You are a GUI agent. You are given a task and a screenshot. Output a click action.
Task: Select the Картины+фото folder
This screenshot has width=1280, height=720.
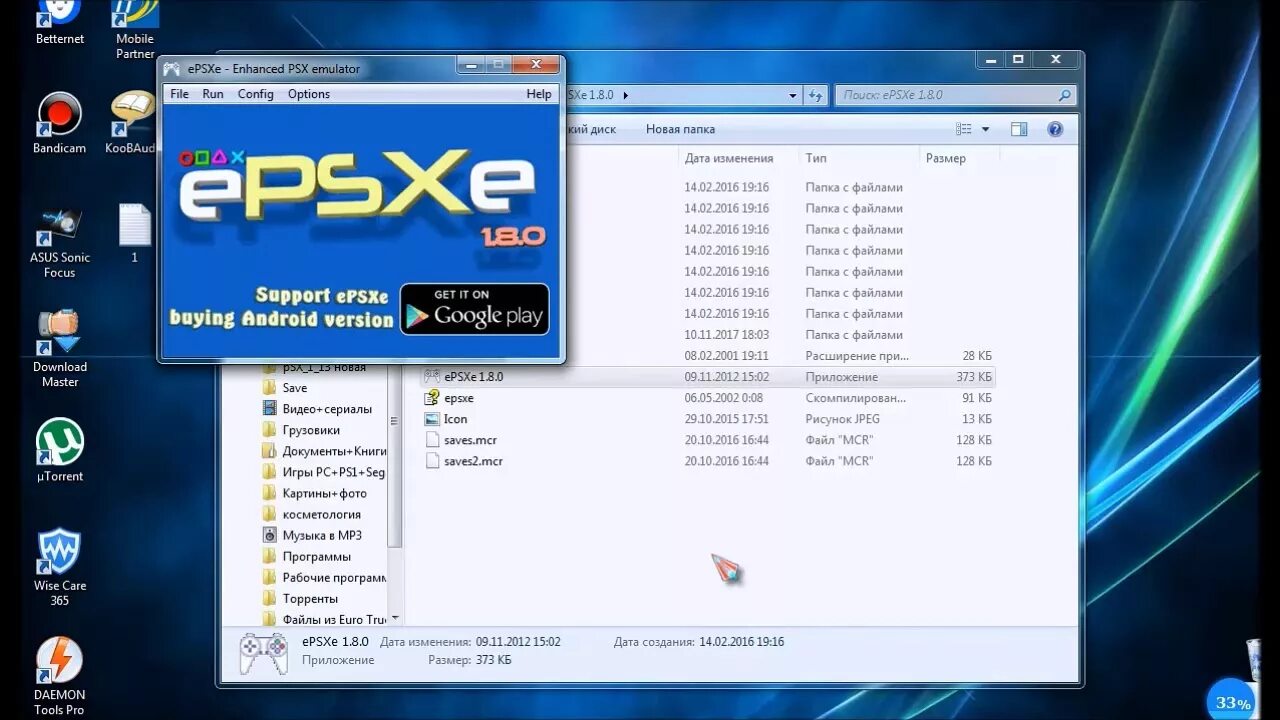(324, 493)
